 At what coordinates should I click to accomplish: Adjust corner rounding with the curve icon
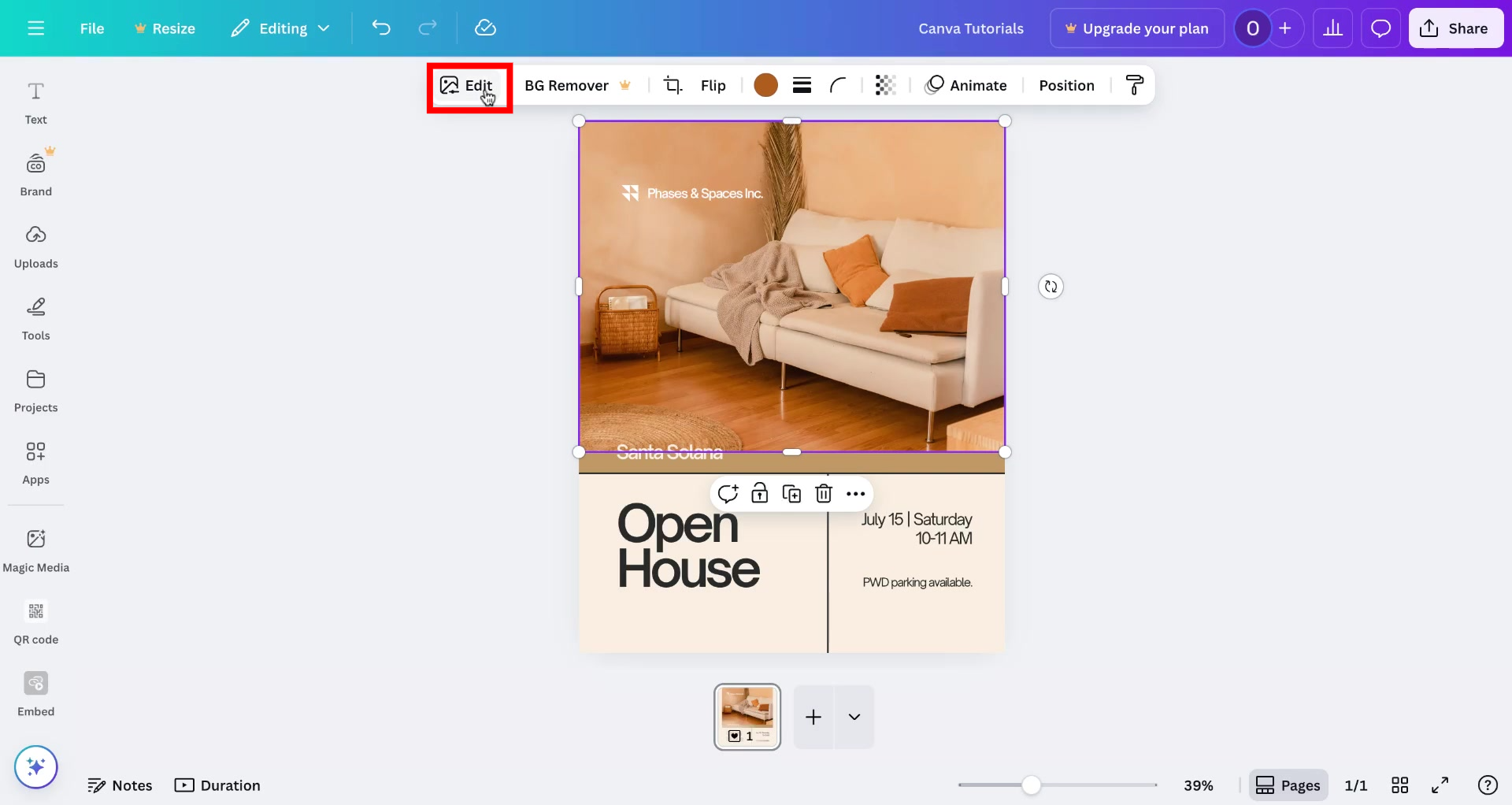[837, 85]
